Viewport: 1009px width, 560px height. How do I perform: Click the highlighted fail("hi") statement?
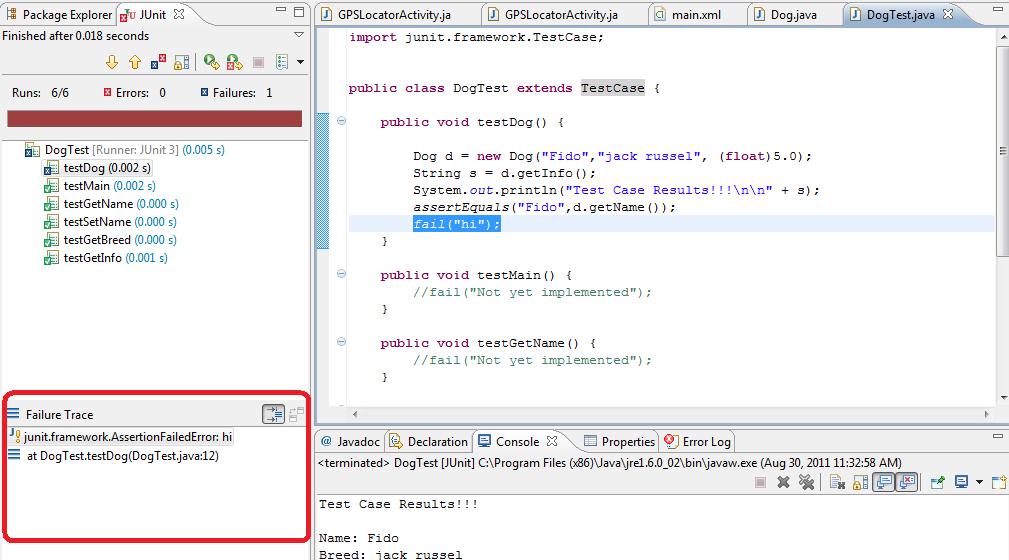456,224
